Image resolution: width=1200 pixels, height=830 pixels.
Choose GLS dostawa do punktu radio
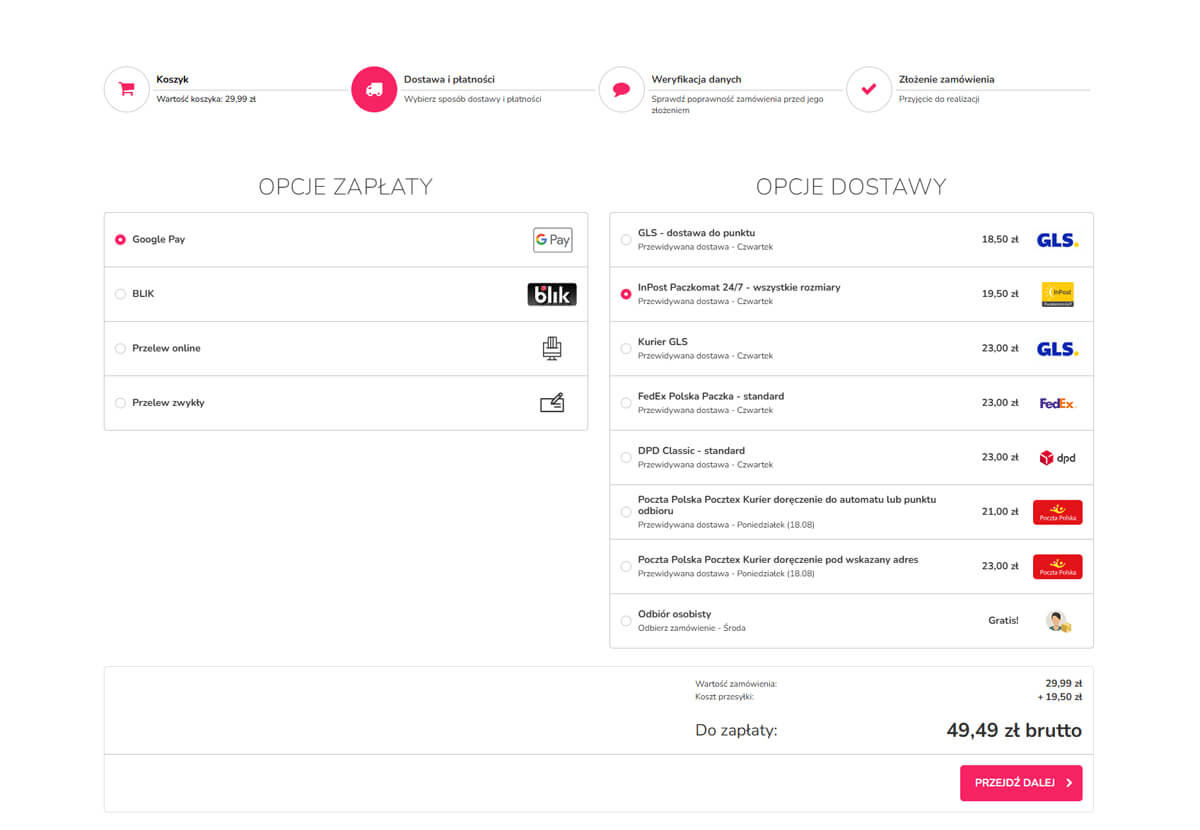[626, 240]
